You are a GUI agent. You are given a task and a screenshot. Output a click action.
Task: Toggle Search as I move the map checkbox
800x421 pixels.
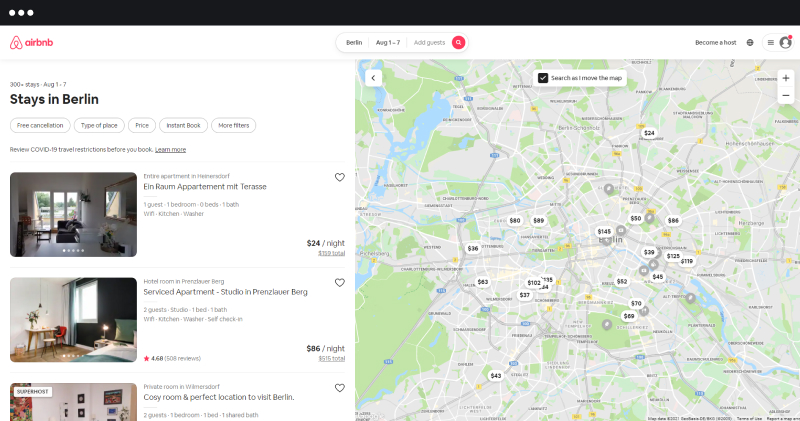click(543, 78)
